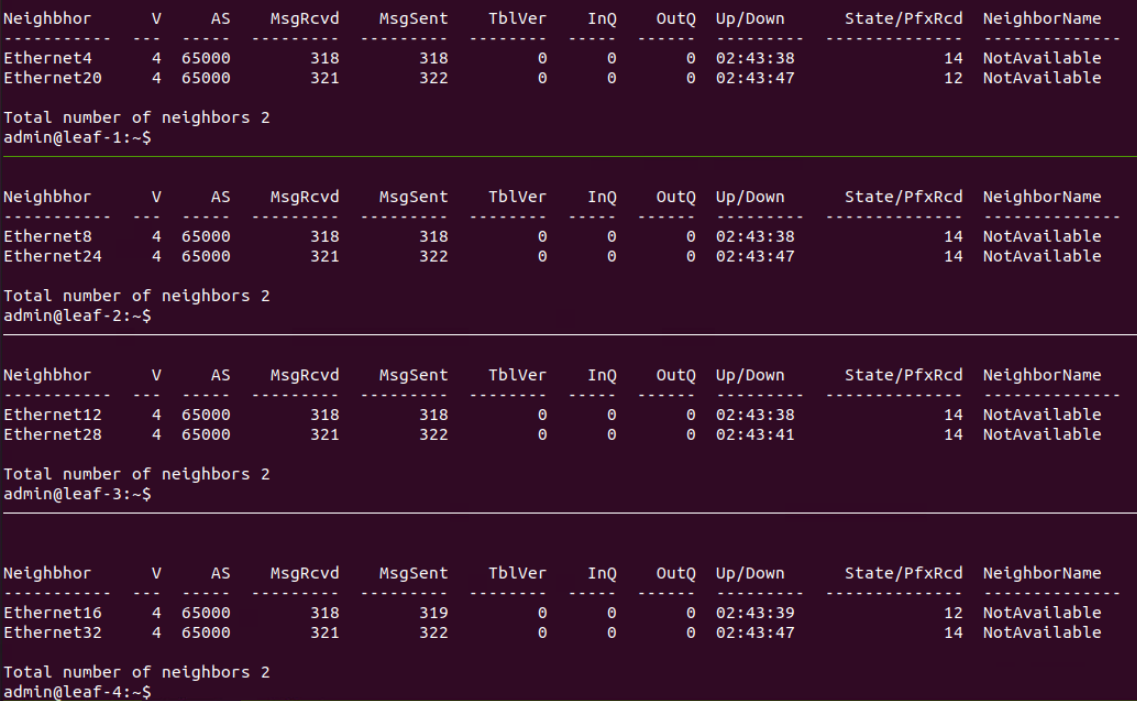Click NeighborName header in leaf-4 pane
Screen dimensions: 1137x701
click(x=1042, y=573)
